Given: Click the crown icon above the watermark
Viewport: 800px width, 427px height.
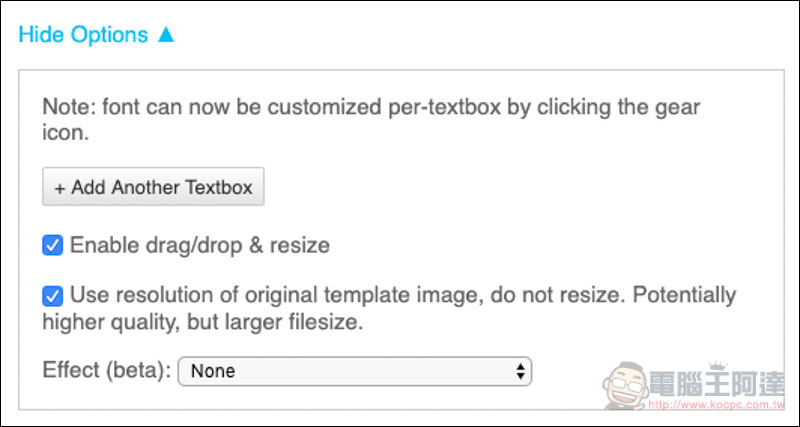Looking at the screenshot, I should [x=717, y=365].
